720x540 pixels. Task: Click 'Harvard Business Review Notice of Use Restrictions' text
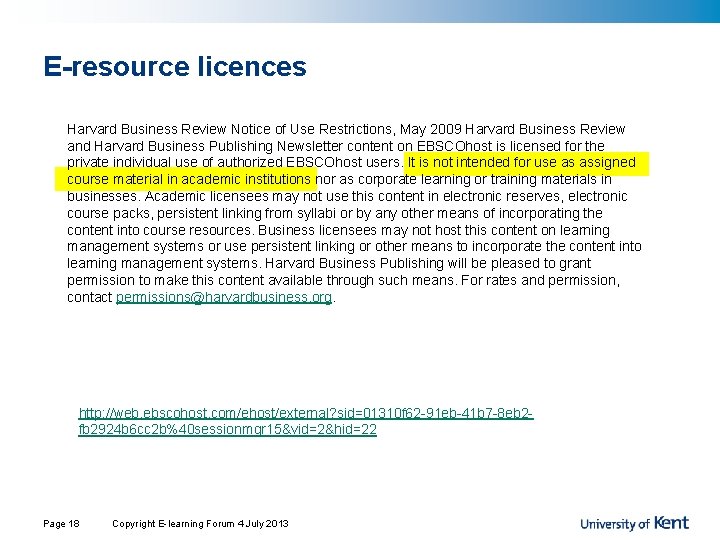click(229, 129)
